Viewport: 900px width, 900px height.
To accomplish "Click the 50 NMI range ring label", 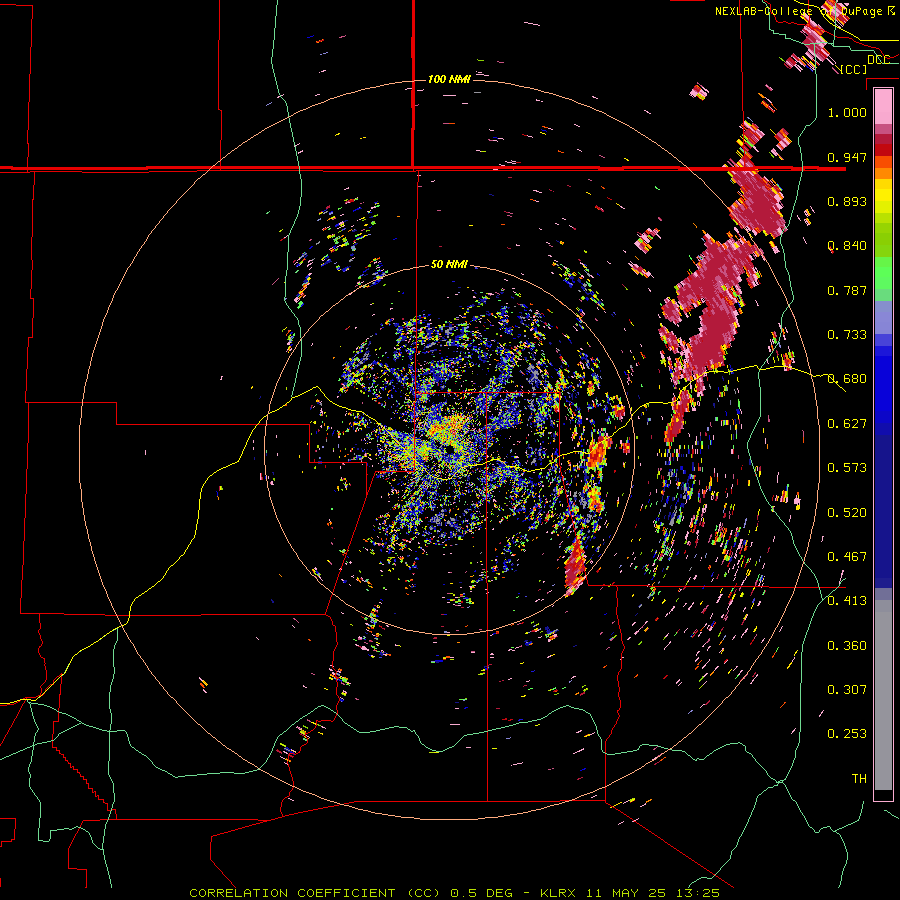I will 449,264.
